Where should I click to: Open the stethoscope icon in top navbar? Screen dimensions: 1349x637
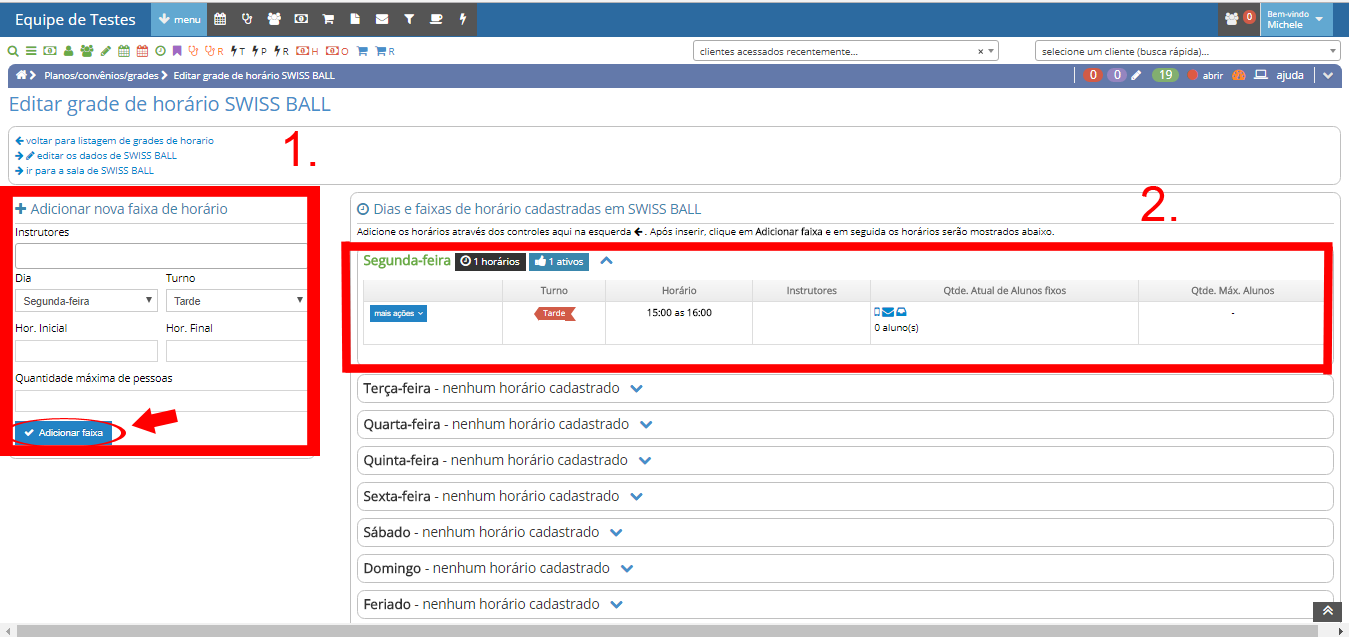[247, 19]
